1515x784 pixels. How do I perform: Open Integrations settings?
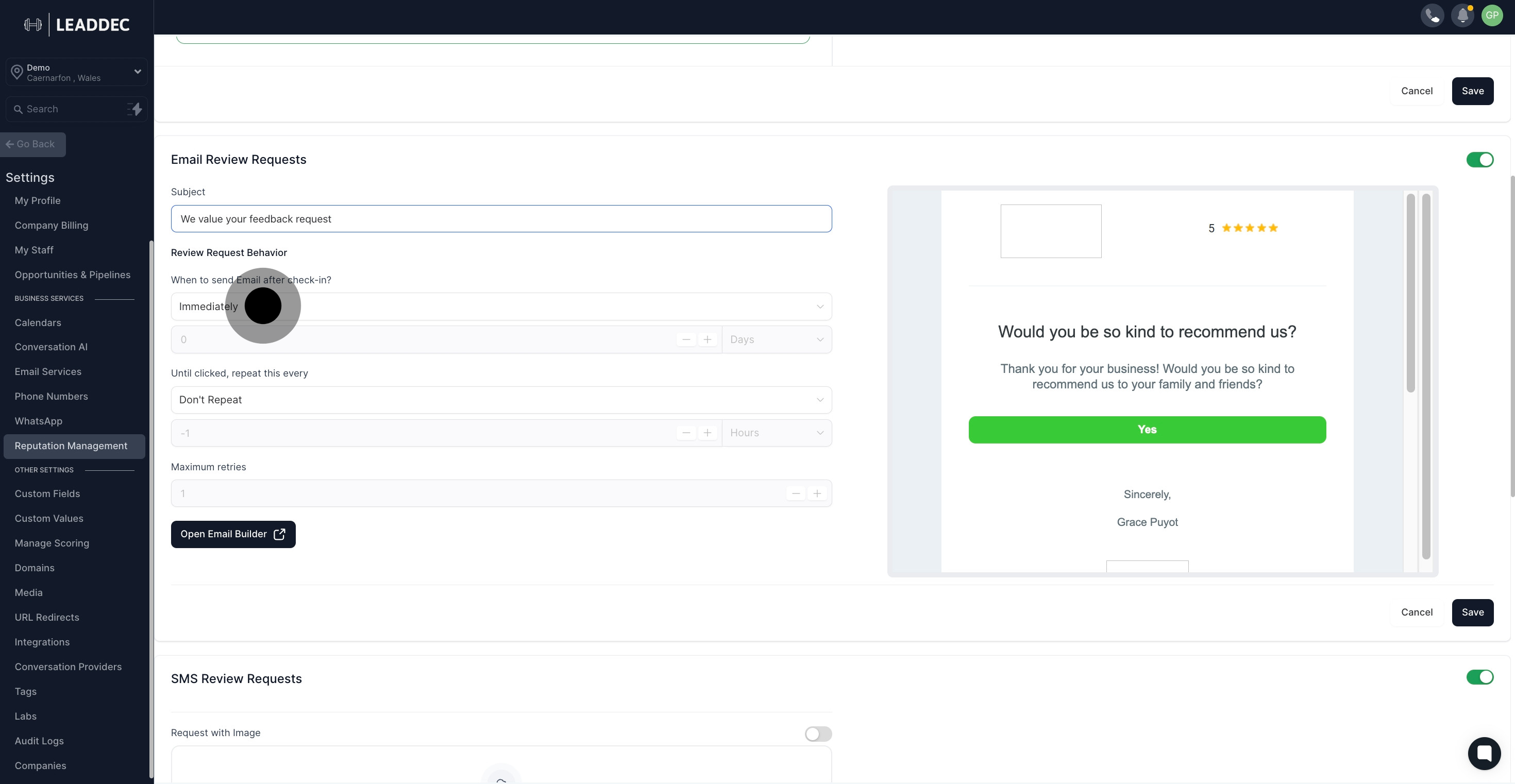[42, 642]
